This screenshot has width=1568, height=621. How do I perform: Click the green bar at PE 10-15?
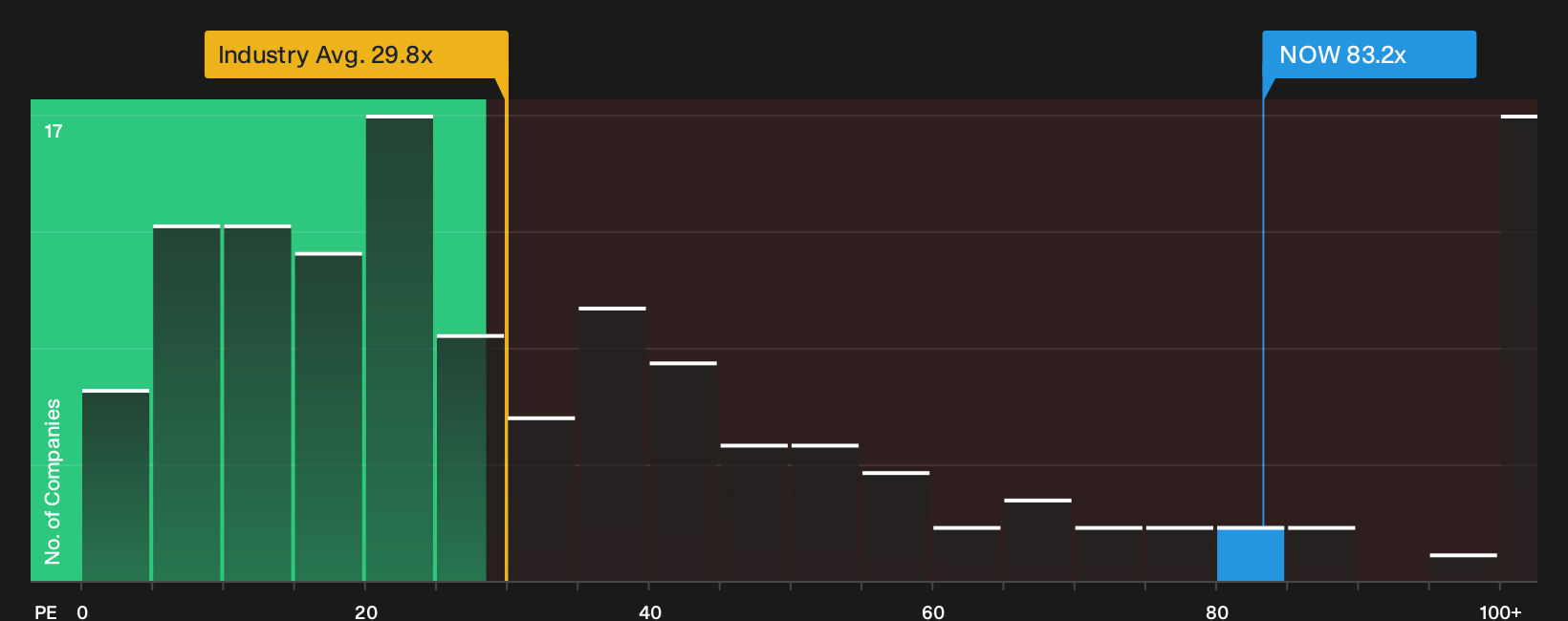[257, 403]
